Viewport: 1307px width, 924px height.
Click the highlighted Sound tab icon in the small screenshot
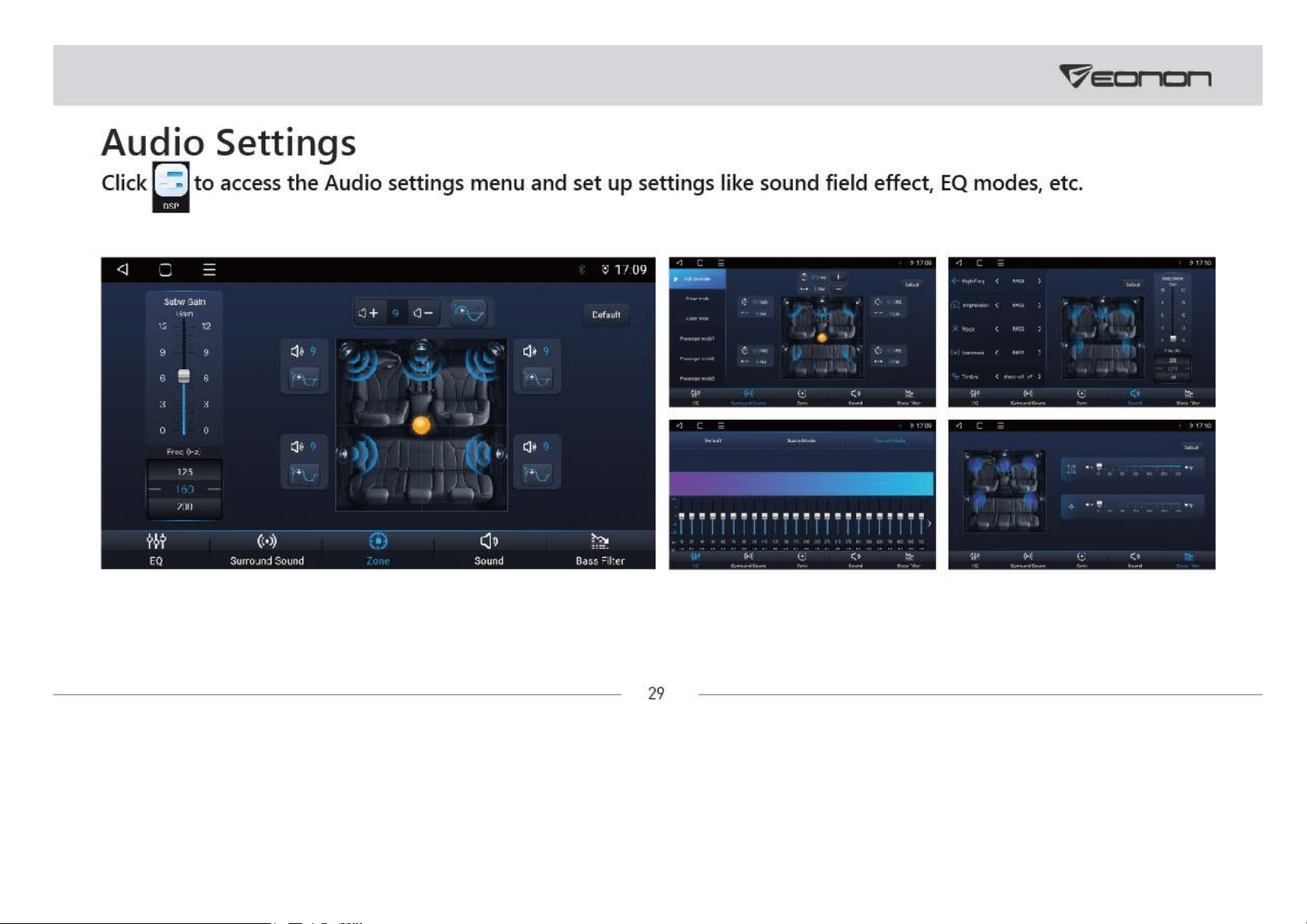click(1135, 393)
